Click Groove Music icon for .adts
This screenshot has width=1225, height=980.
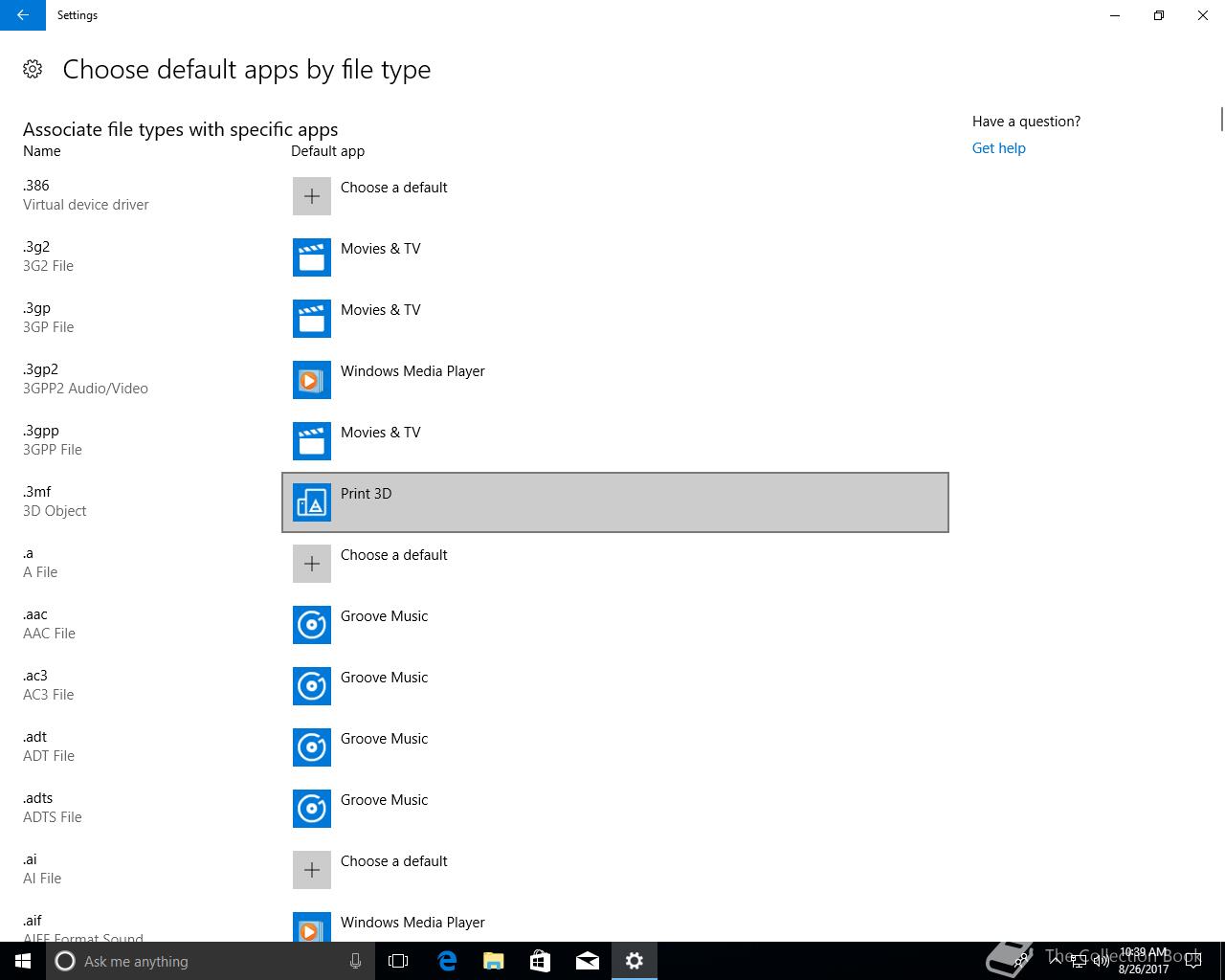pos(311,809)
